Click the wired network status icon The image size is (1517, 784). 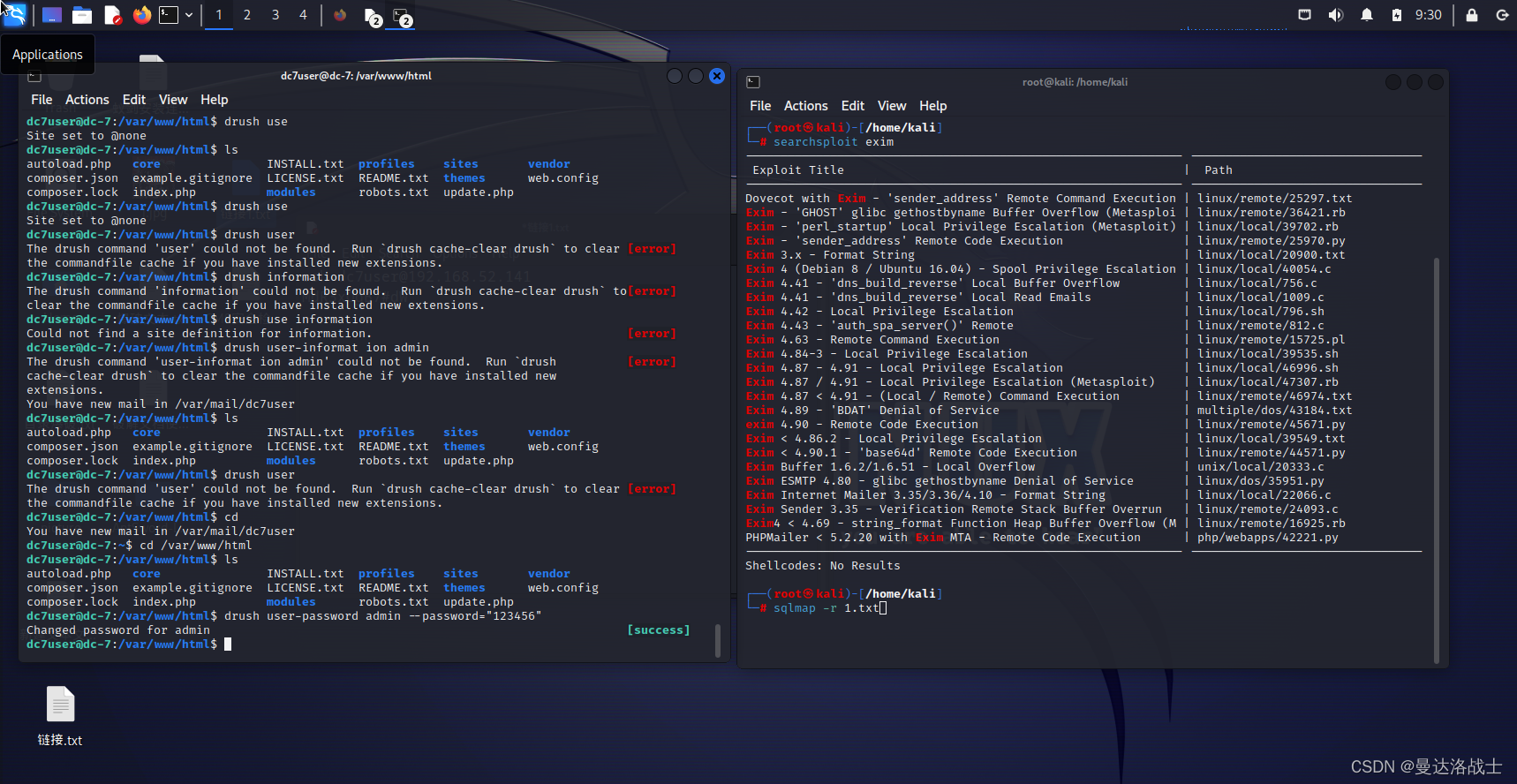(1304, 15)
